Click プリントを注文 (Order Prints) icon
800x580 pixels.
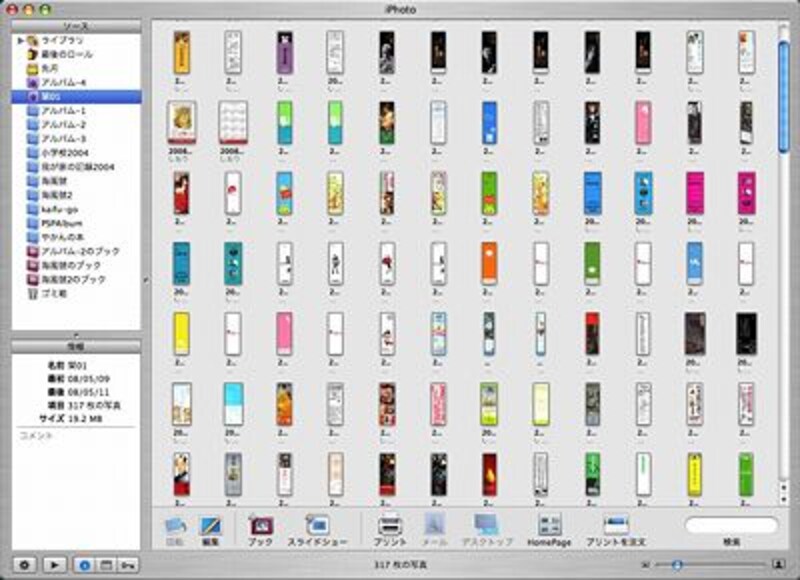[616, 525]
